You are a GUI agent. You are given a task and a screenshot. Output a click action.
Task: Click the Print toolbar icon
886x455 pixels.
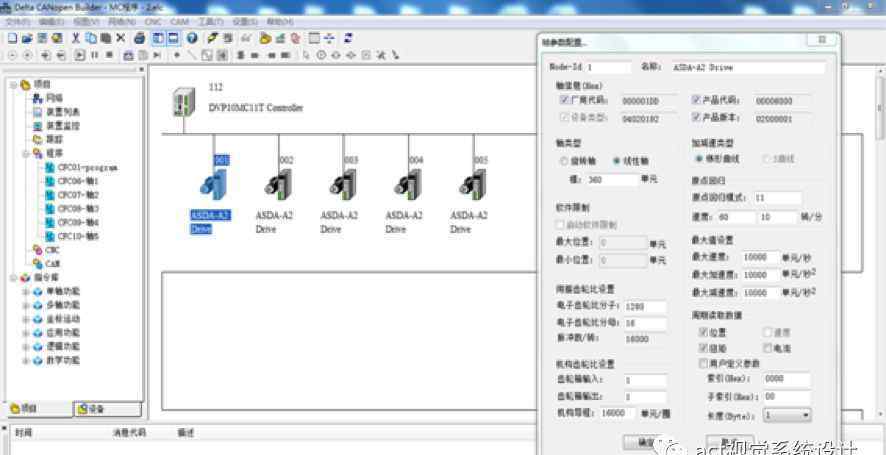coord(140,38)
